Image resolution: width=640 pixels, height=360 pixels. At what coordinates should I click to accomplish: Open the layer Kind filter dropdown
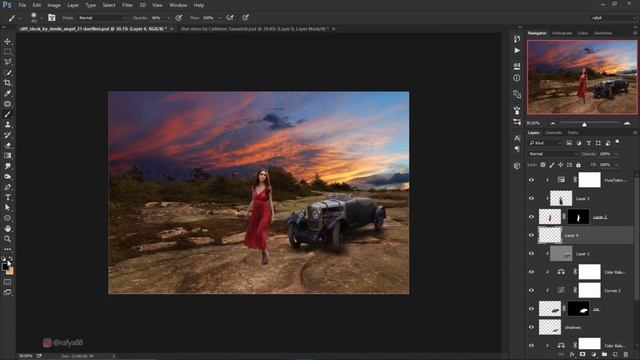pos(545,143)
